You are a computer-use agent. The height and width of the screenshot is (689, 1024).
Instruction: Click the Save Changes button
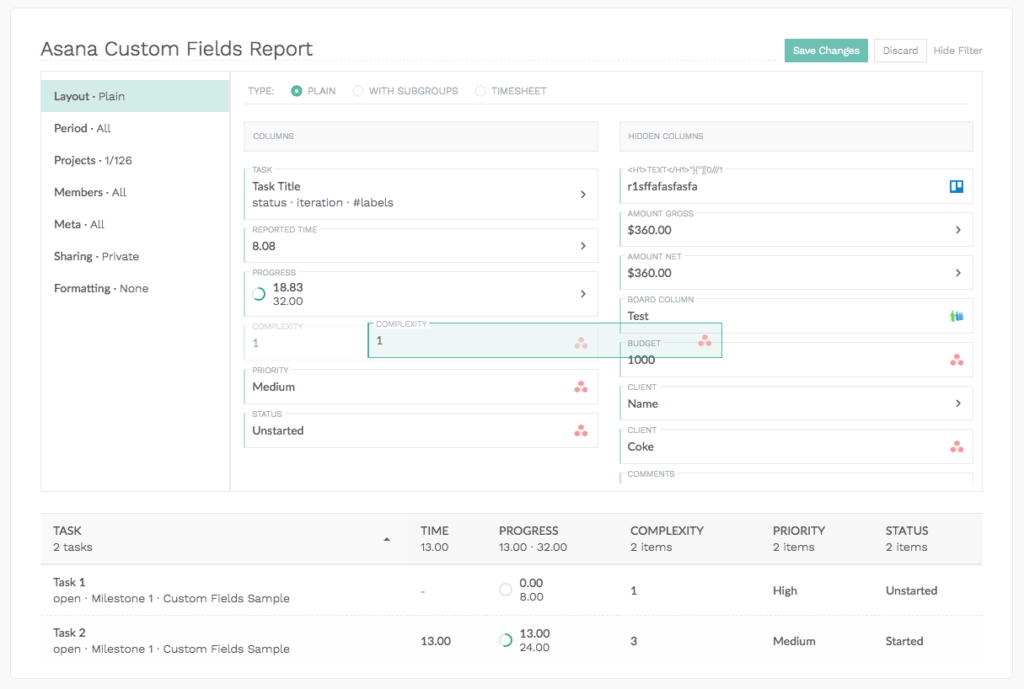pyautogui.click(x=825, y=50)
